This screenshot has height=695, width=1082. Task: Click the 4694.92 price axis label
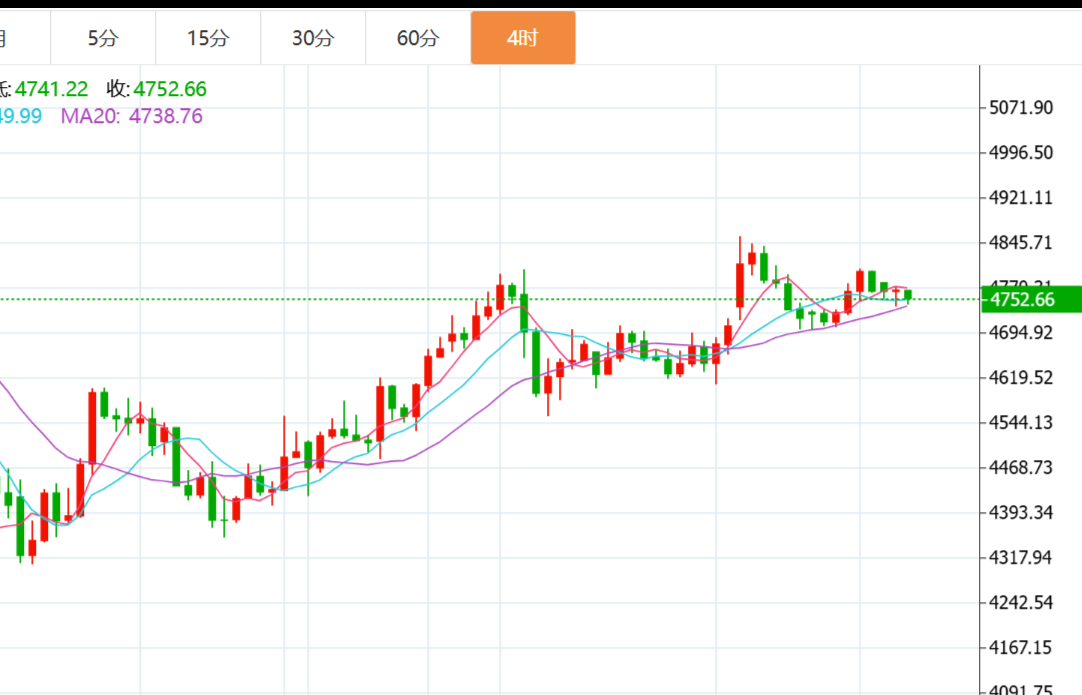click(x=1020, y=333)
